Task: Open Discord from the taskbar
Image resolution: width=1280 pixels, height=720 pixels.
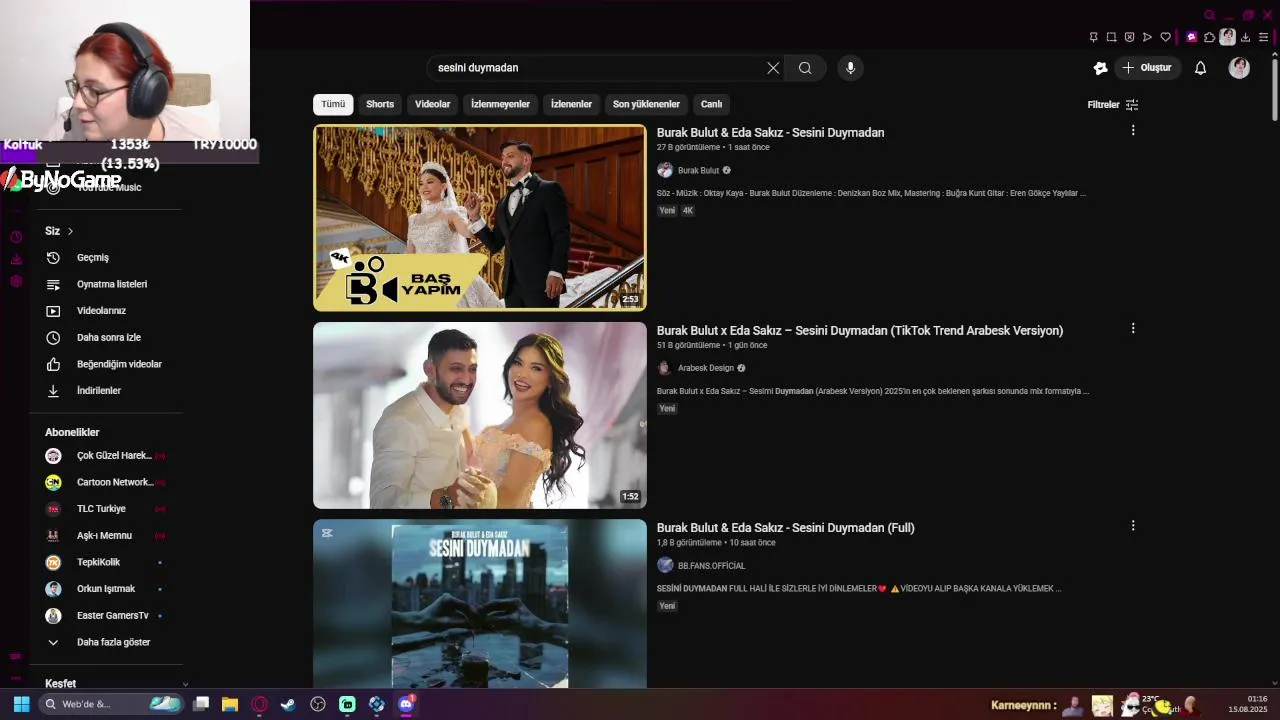Action: pyautogui.click(x=406, y=704)
